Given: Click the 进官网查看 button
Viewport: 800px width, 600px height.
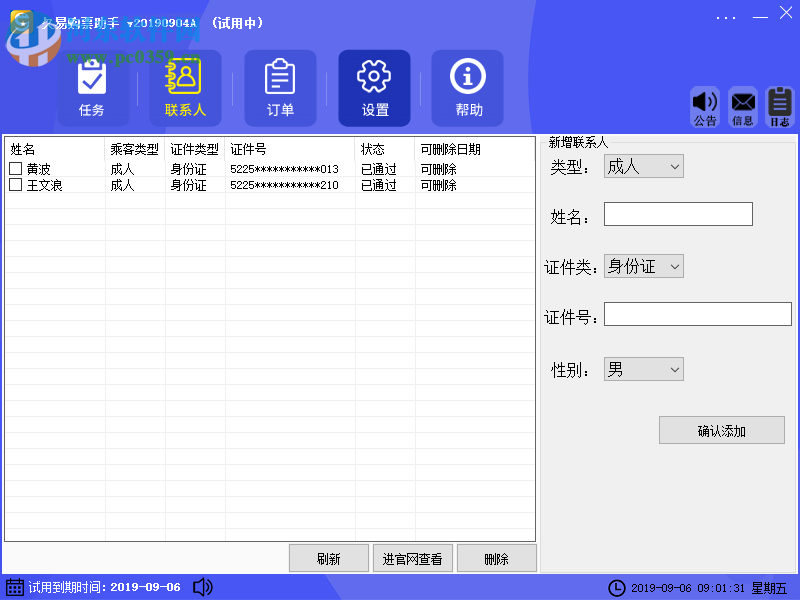Looking at the screenshot, I should [x=413, y=558].
